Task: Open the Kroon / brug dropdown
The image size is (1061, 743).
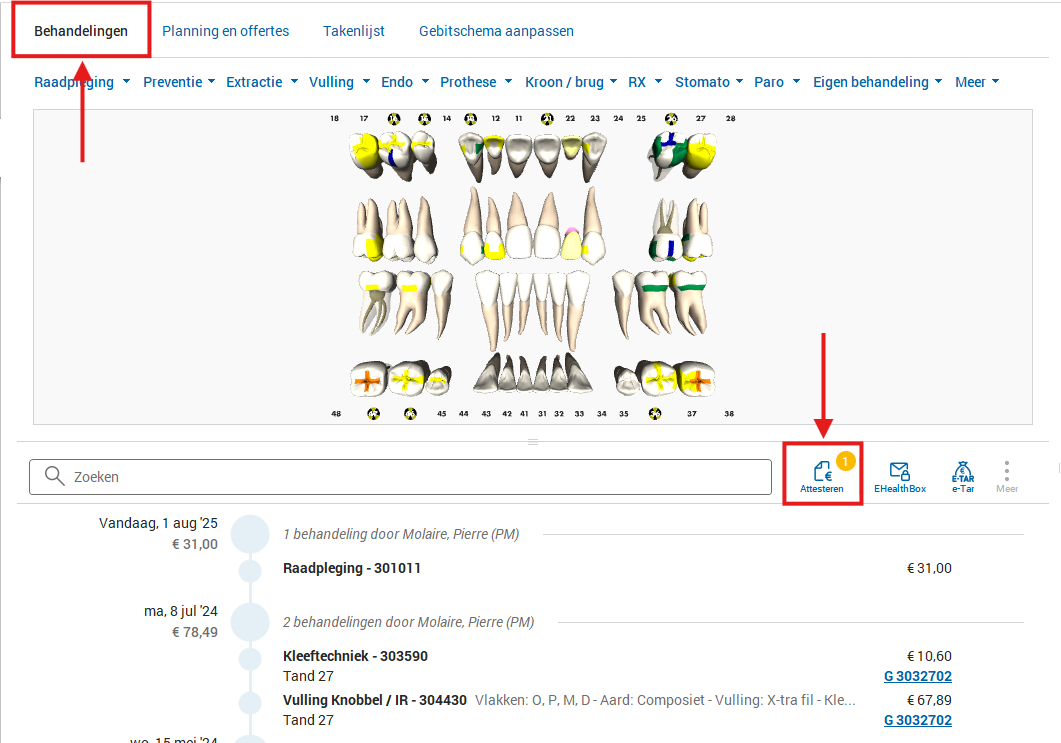Action: tap(570, 82)
